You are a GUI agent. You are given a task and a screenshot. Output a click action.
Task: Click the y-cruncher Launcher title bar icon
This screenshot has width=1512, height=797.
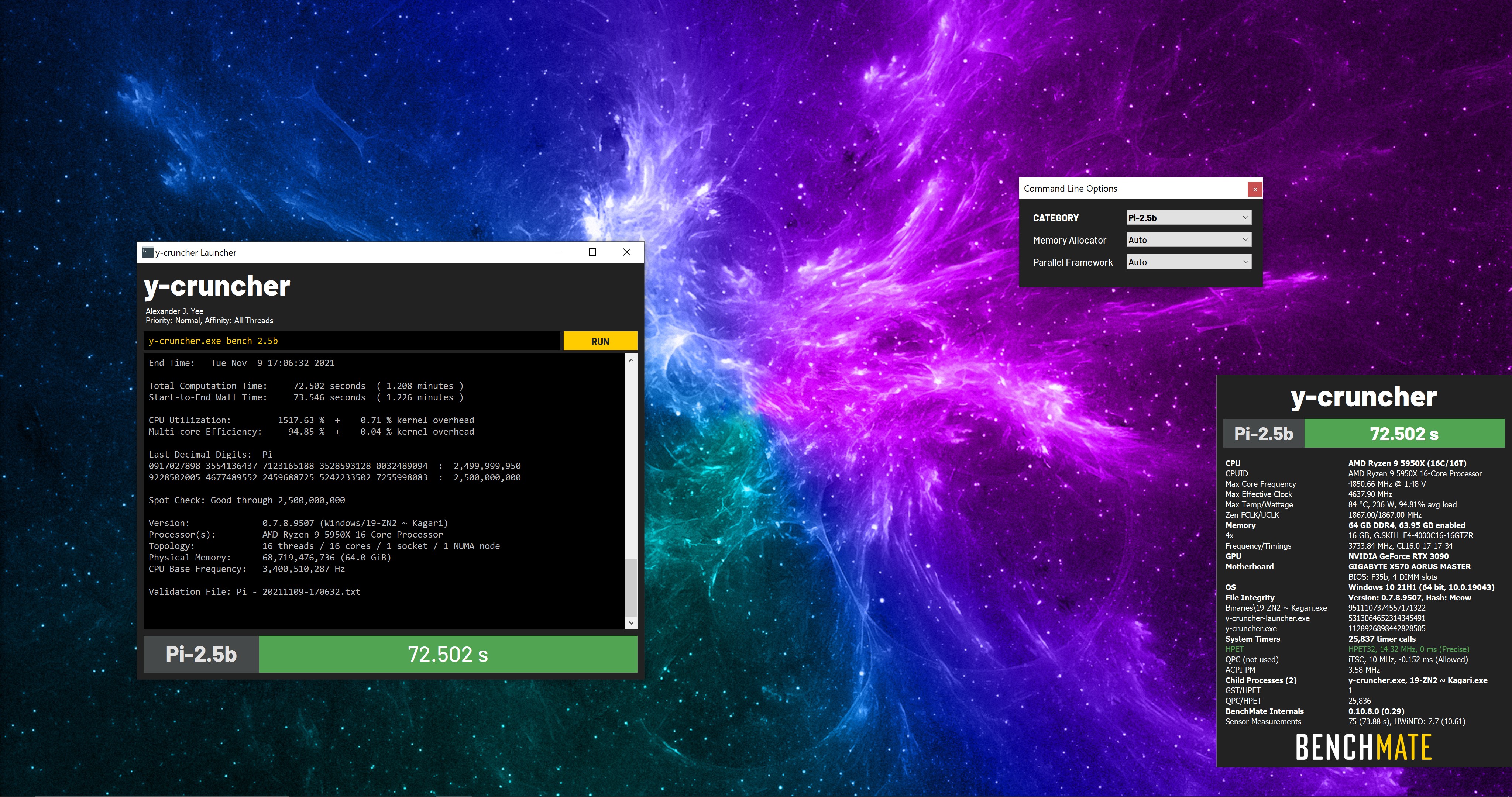tap(147, 252)
